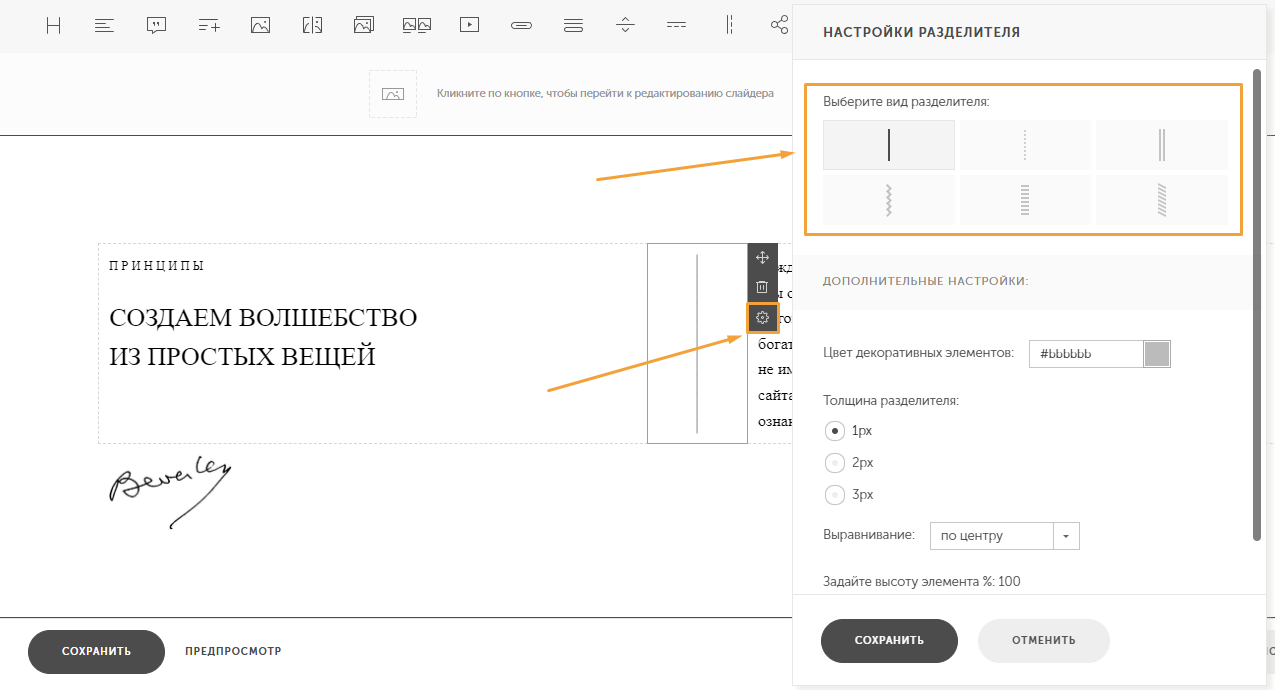The width and height of the screenshot is (1275, 690).
Task: Click the 'Принципы' subtitle text
Action: pyautogui.click(x=157, y=266)
